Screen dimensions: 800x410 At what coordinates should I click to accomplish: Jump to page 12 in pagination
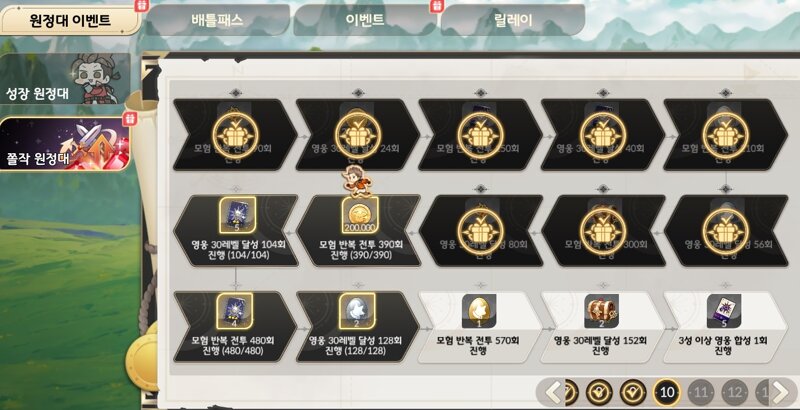pos(734,393)
